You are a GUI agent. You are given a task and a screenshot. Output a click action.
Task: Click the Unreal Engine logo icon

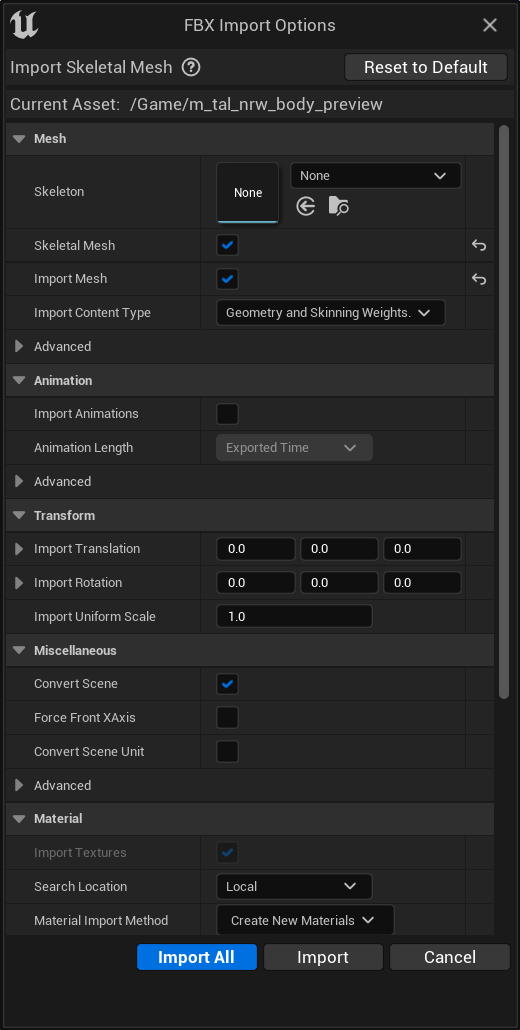[x=24, y=25]
